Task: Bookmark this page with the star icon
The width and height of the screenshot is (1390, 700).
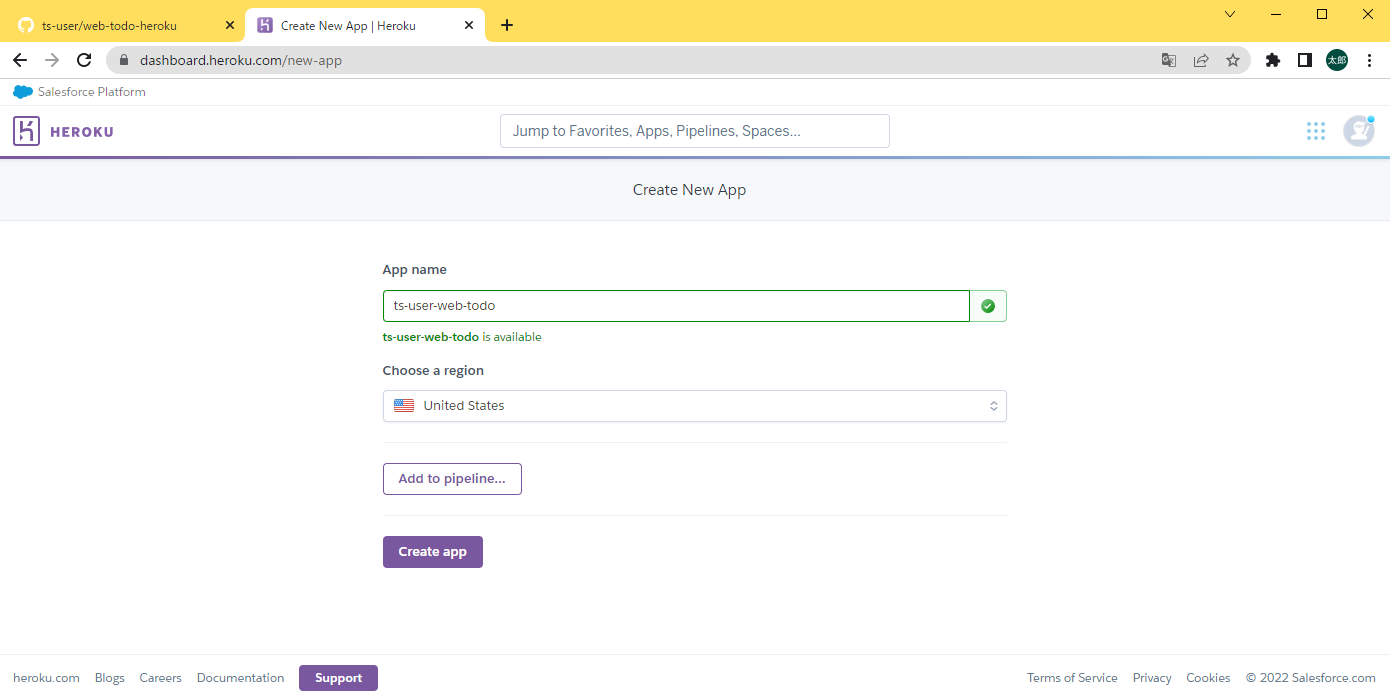Action: click(1233, 60)
